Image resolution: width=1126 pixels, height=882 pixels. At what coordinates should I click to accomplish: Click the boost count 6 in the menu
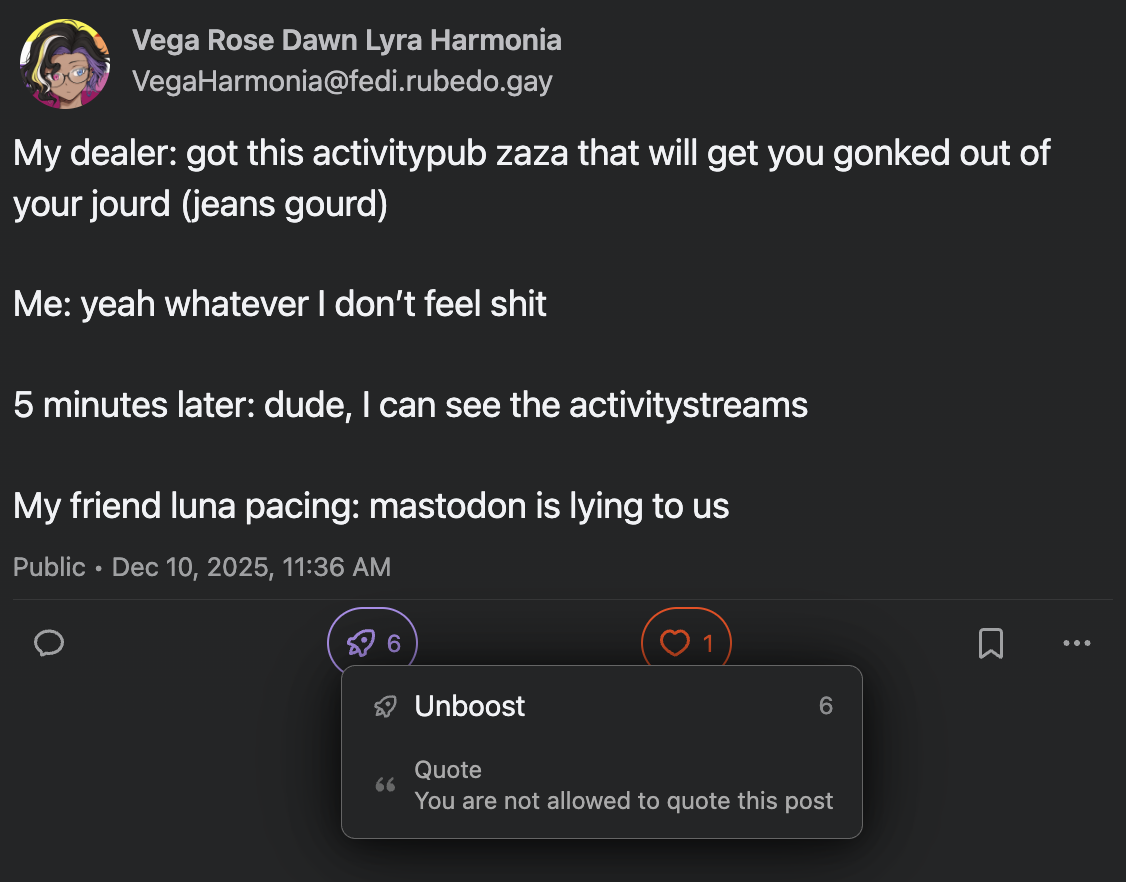(x=825, y=706)
